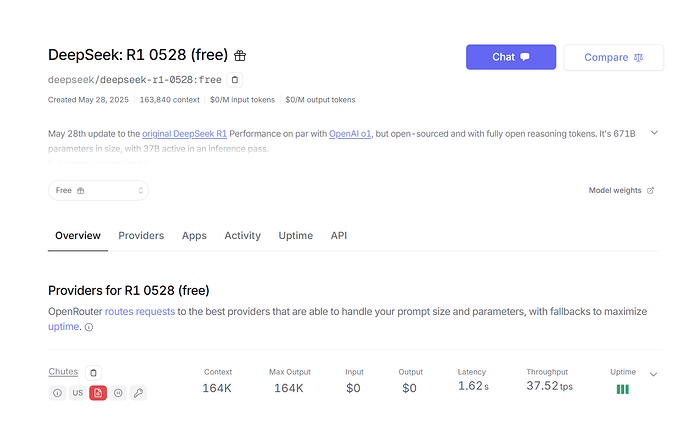
Task: Click the red data policy document icon
Action: [x=98, y=393]
